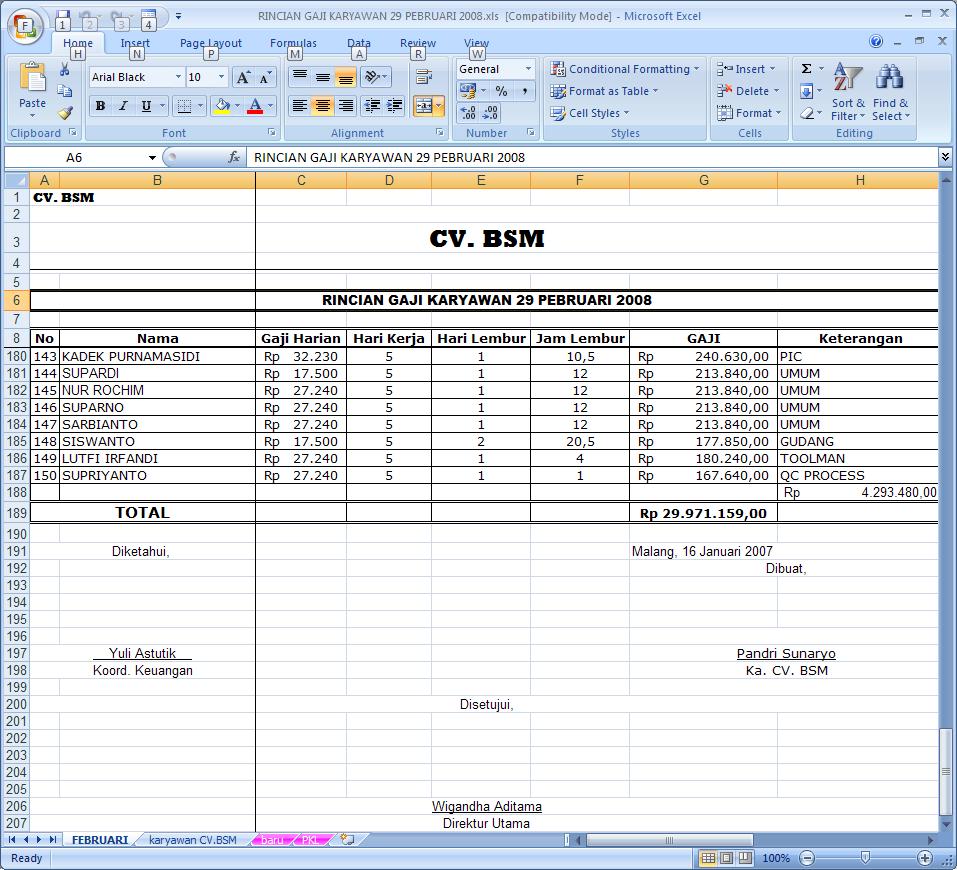Click the Borders icon
This screenshot has height=870, width=957.
point(184,106)
